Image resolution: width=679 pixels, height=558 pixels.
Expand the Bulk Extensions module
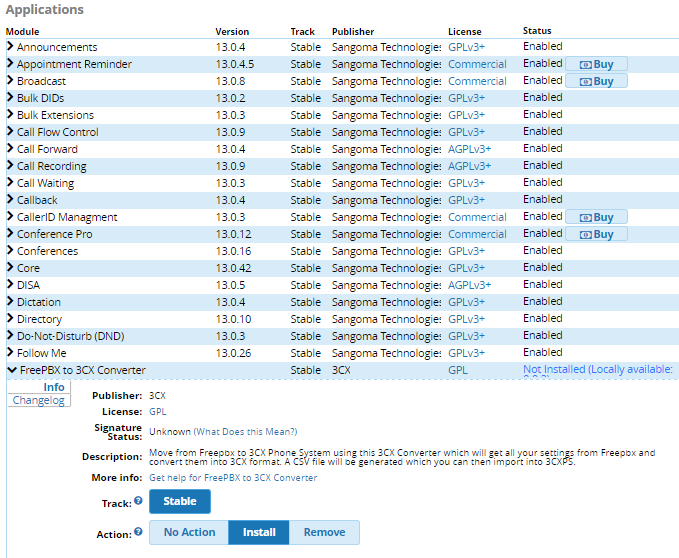point(10,114)
